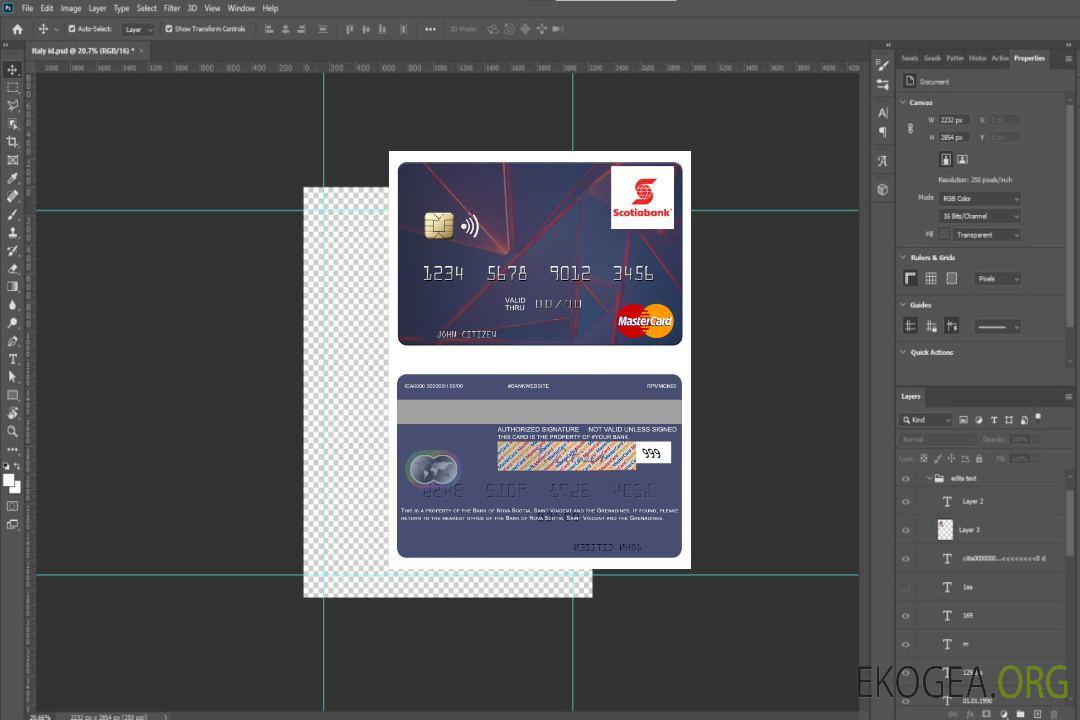
Task: Switch to the Properties tab
Action: 1029,59
